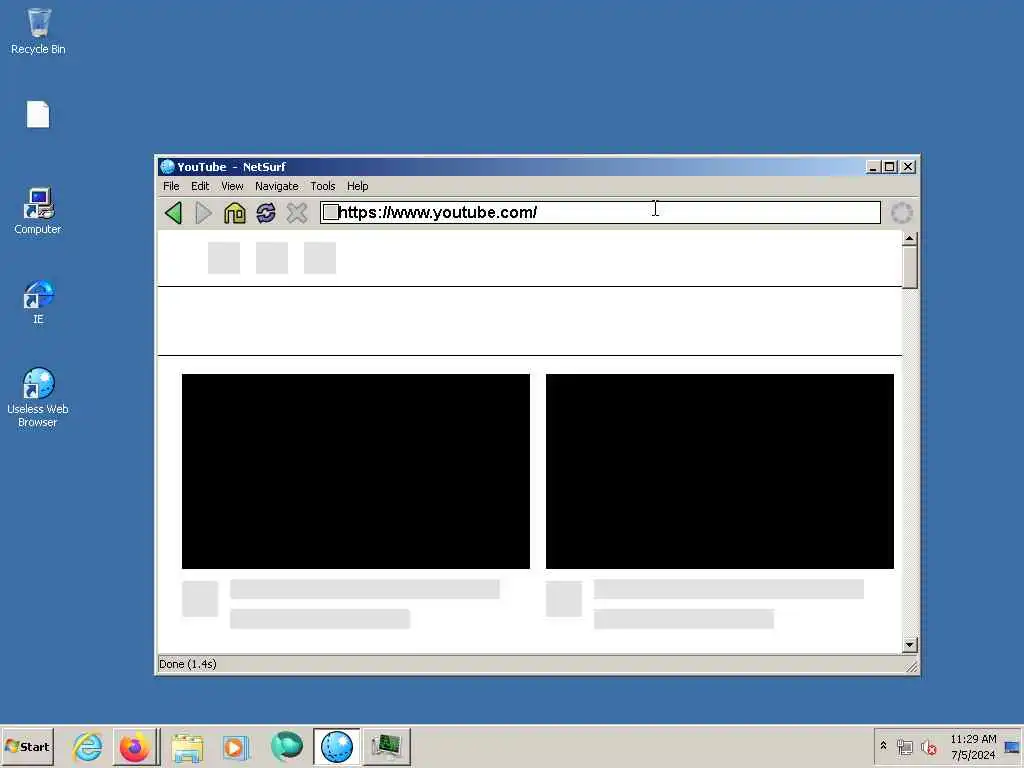Click the left video's title placeholder bar
The width and height of the screenshot is (1024, 768).
[365, 589]
